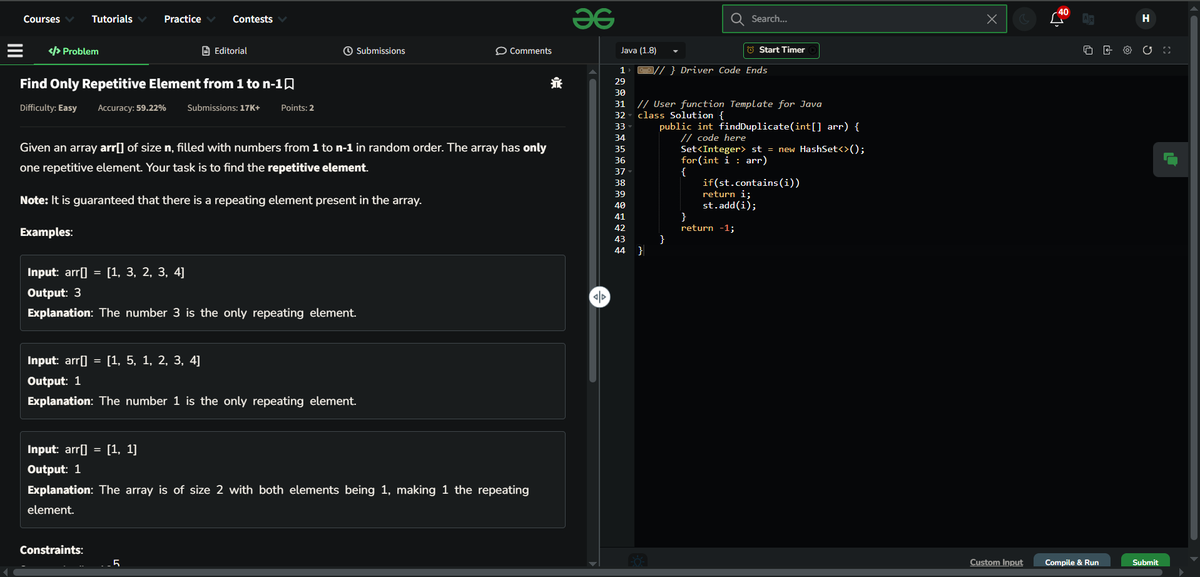Clear the search box with X icon
The image size is (1200, 577).
990,19
